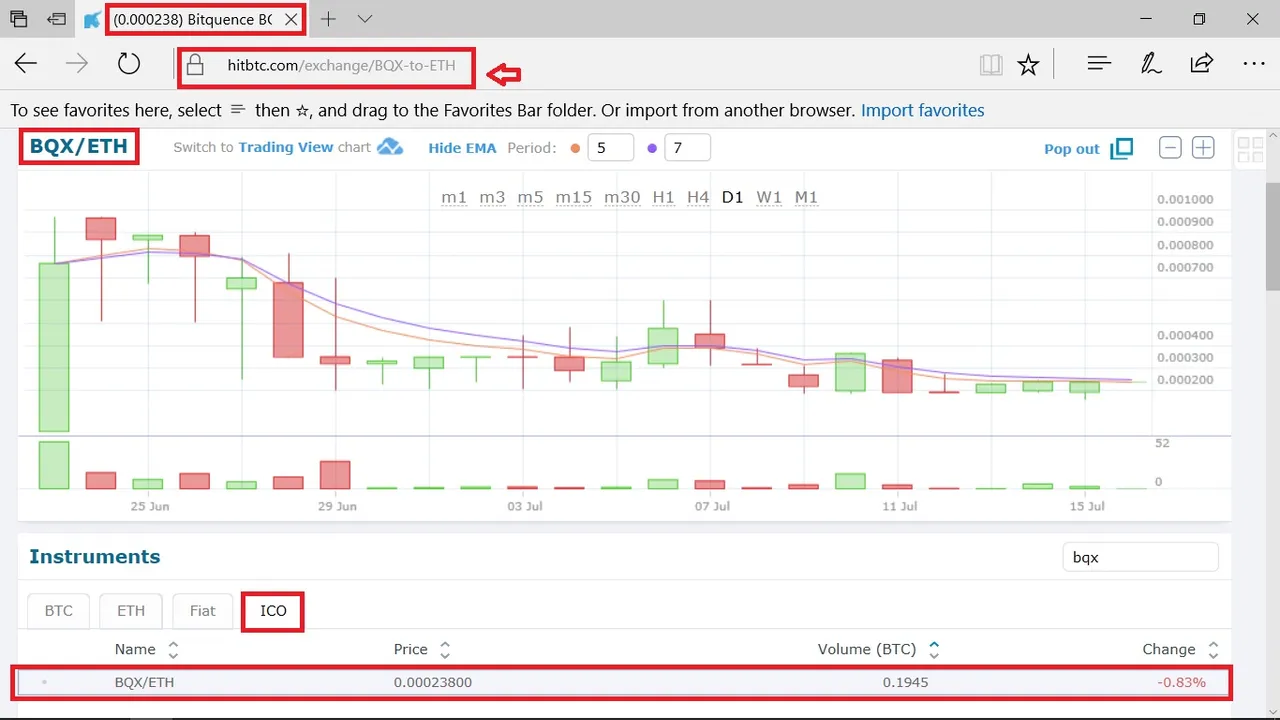Zoom out the chart with the minus button
1280x720 pixels.
coord(1170,148)
